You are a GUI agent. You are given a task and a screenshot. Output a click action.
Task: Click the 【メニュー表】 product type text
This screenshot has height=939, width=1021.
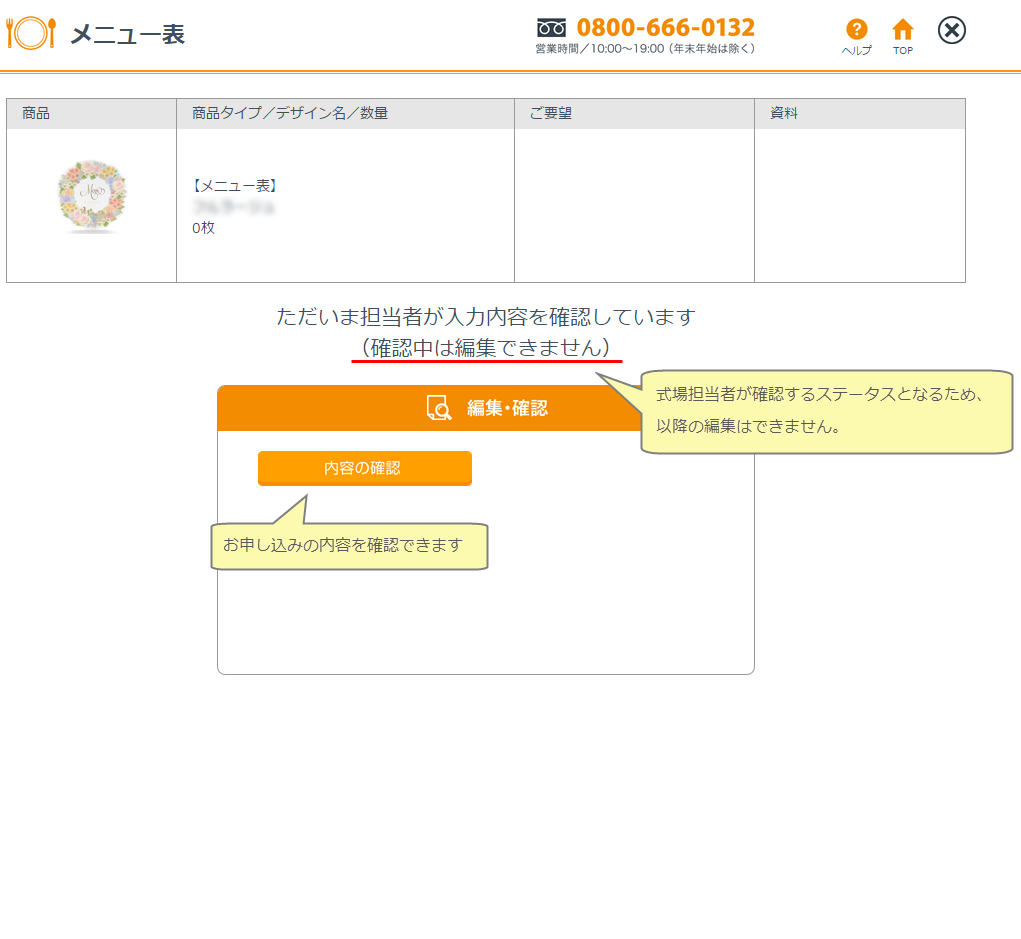(234, 186)
